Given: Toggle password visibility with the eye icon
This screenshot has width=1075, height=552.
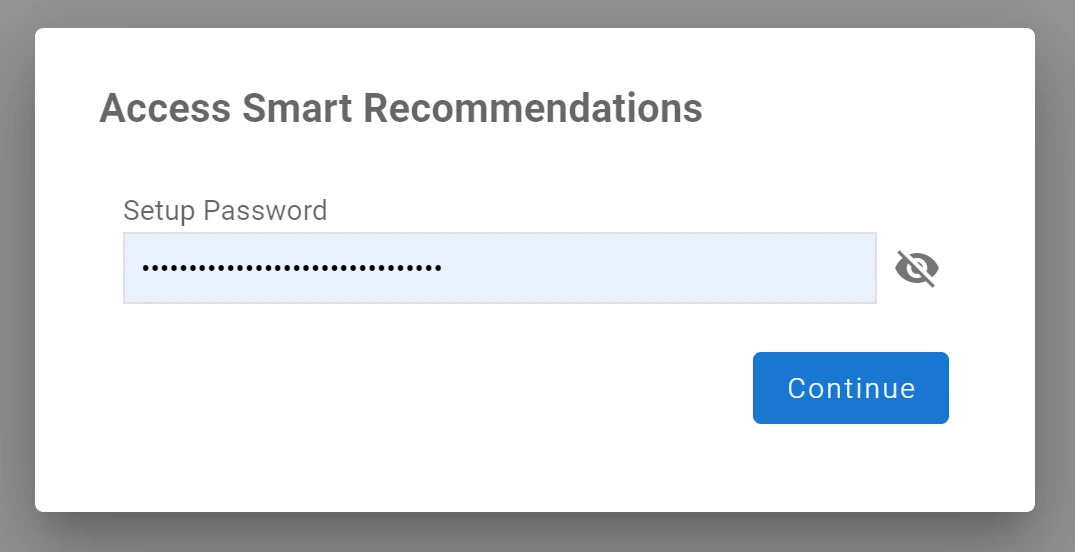Looking at the screenshot, I should point(917,268).
